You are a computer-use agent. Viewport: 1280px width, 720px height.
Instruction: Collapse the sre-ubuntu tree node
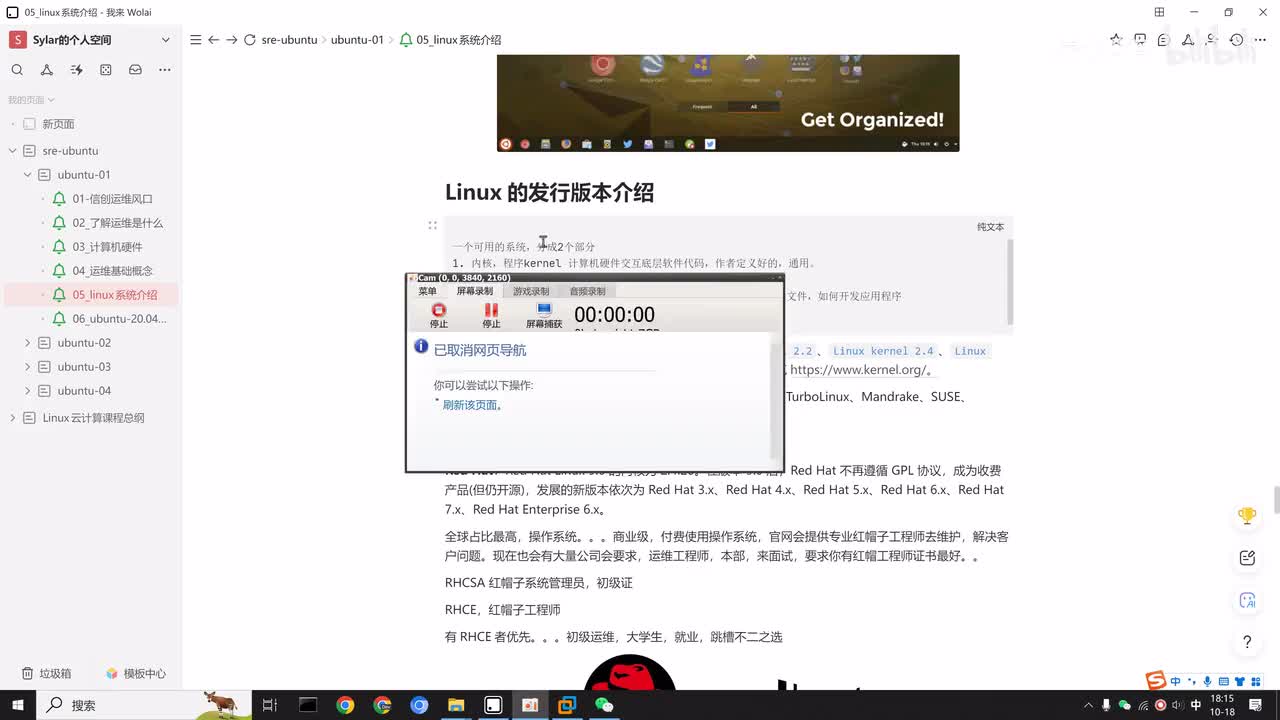pyautogui.click(x=13, y=151)
